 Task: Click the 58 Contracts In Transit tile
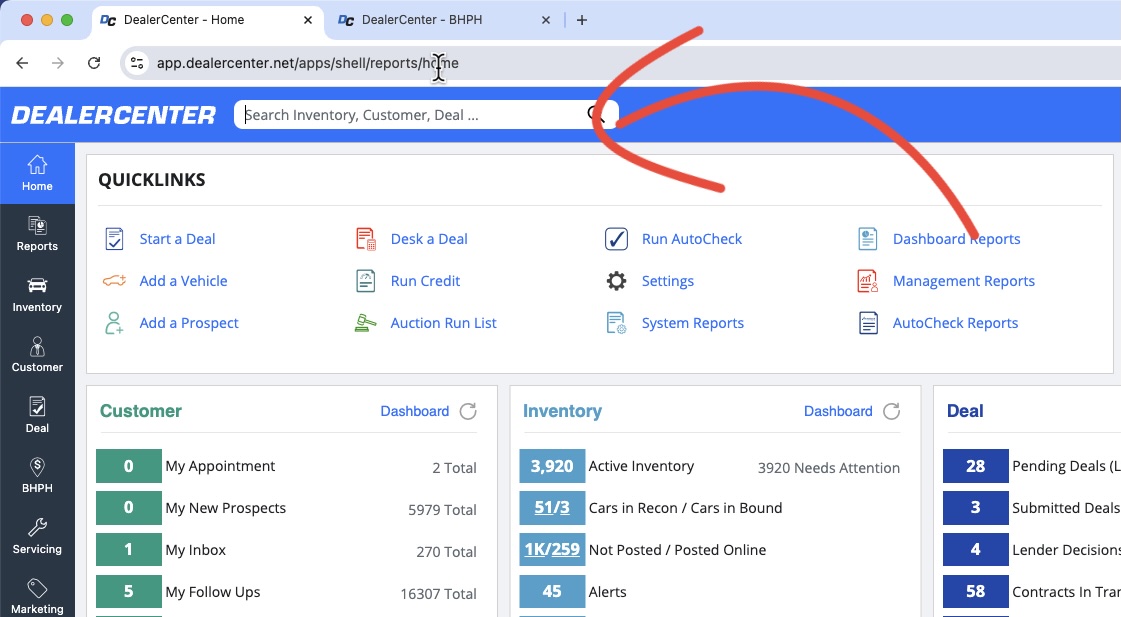(976, 591)
